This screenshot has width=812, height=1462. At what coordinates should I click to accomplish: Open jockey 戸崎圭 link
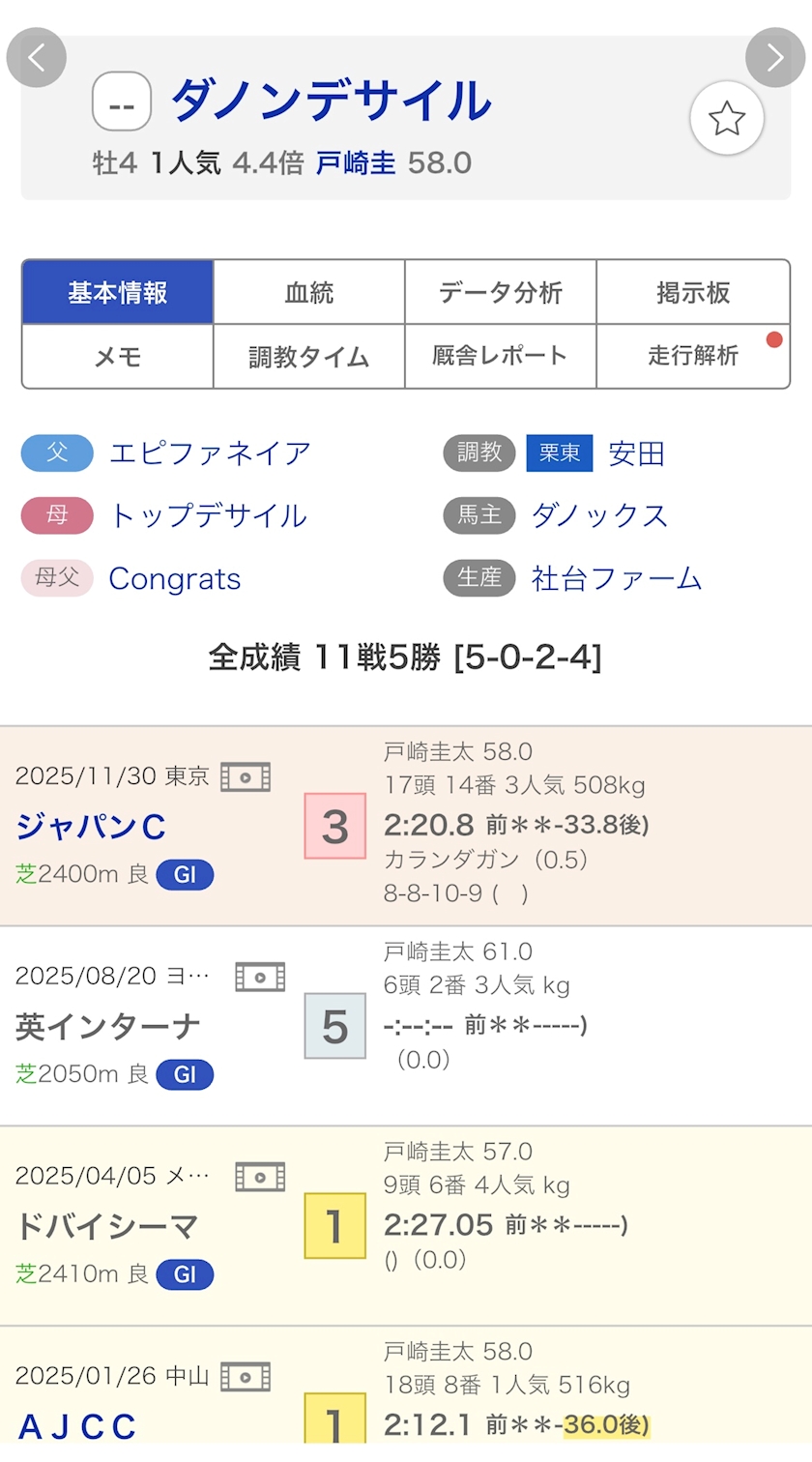tap(356, 162)
